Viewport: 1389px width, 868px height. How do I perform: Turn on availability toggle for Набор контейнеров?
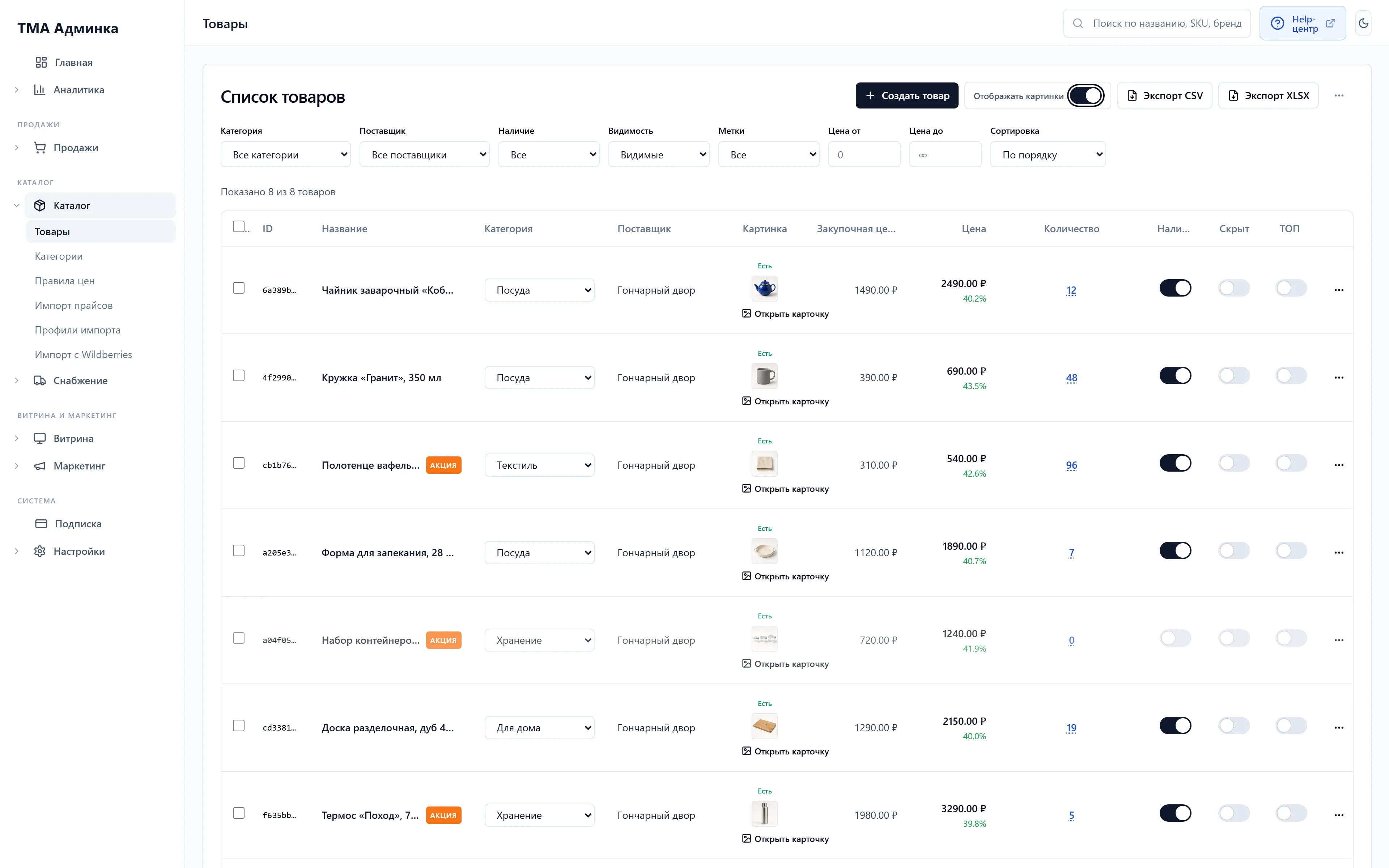tap(1175, 638)
